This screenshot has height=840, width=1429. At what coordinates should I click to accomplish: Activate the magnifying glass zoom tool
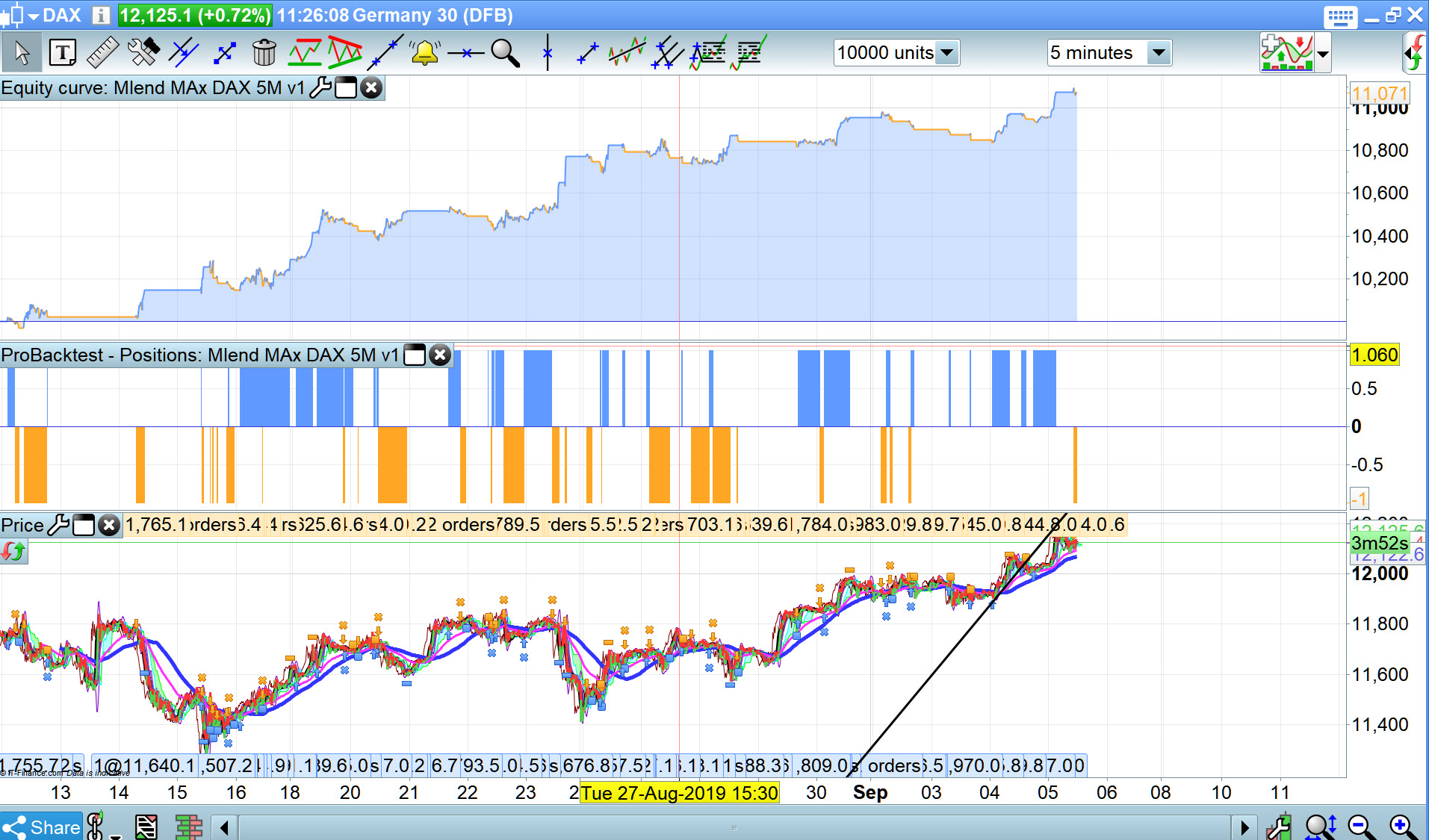click(506, 53)
